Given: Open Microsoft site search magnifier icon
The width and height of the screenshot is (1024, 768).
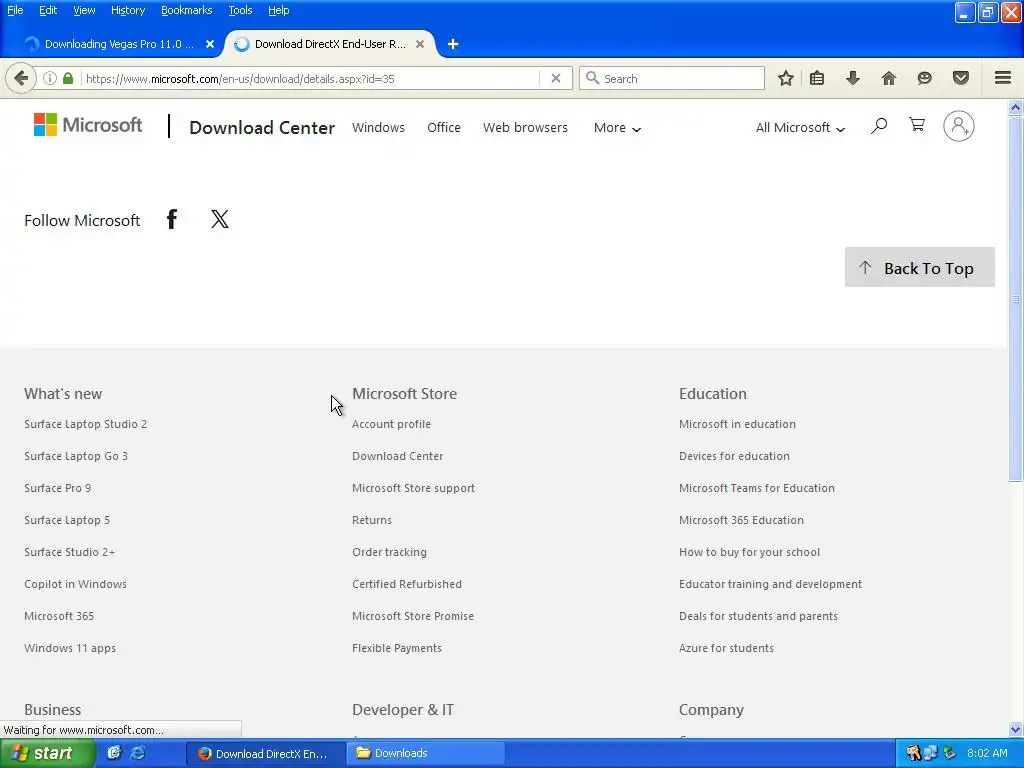Looking at the screenshot, I should [x=879, y=125].
